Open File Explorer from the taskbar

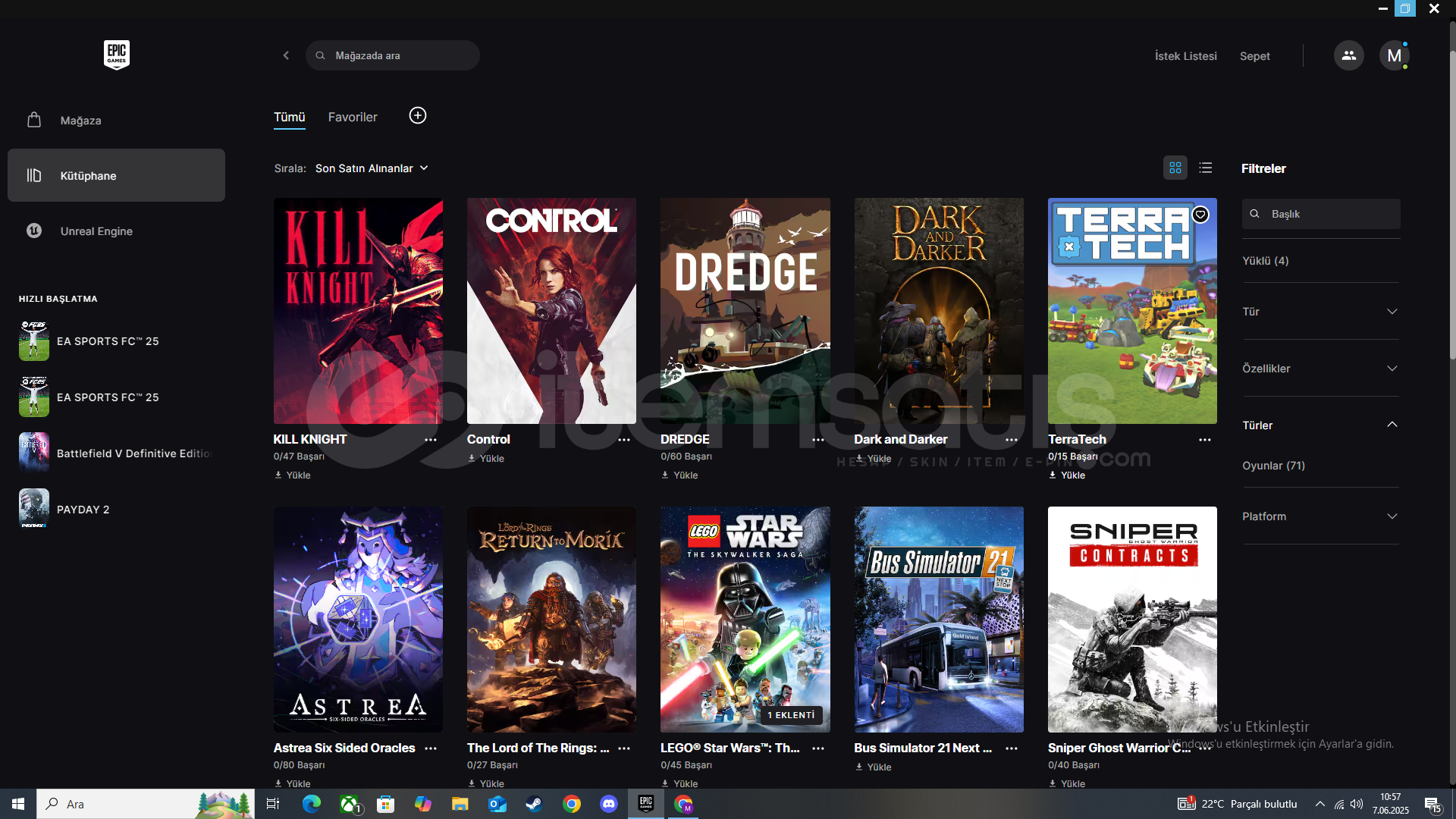point(460,804)
